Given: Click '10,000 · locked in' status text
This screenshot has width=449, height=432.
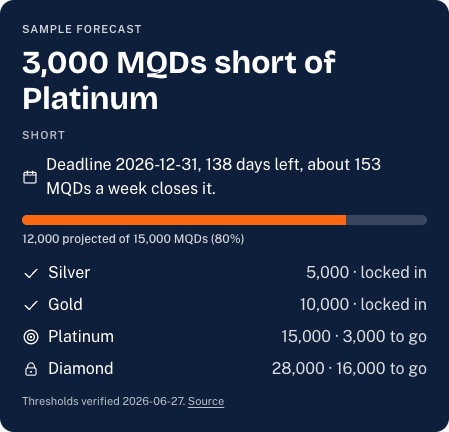Looking at the screenshot, I should point(363,304).
